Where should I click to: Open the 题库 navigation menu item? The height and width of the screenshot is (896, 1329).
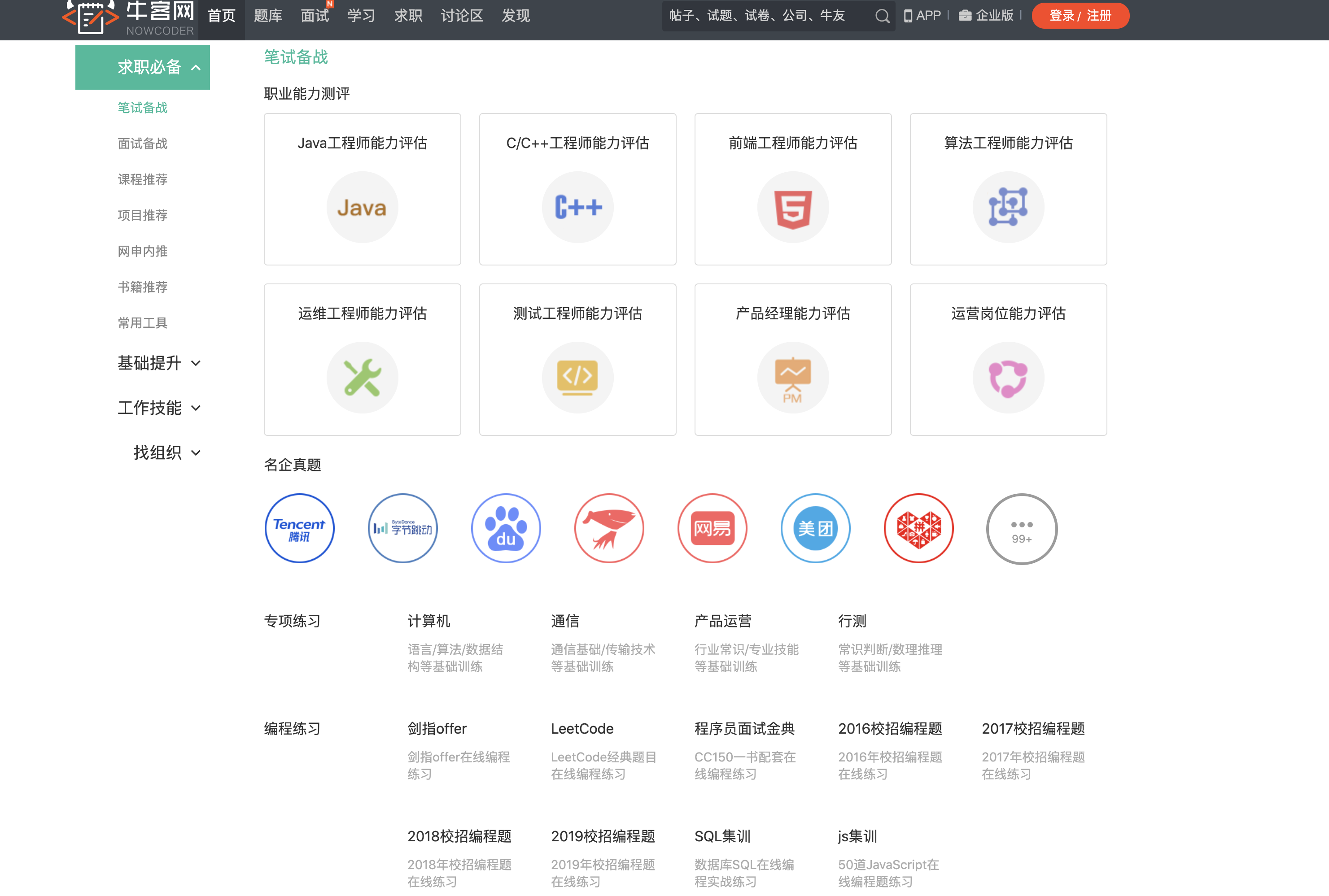coord(268,16)
